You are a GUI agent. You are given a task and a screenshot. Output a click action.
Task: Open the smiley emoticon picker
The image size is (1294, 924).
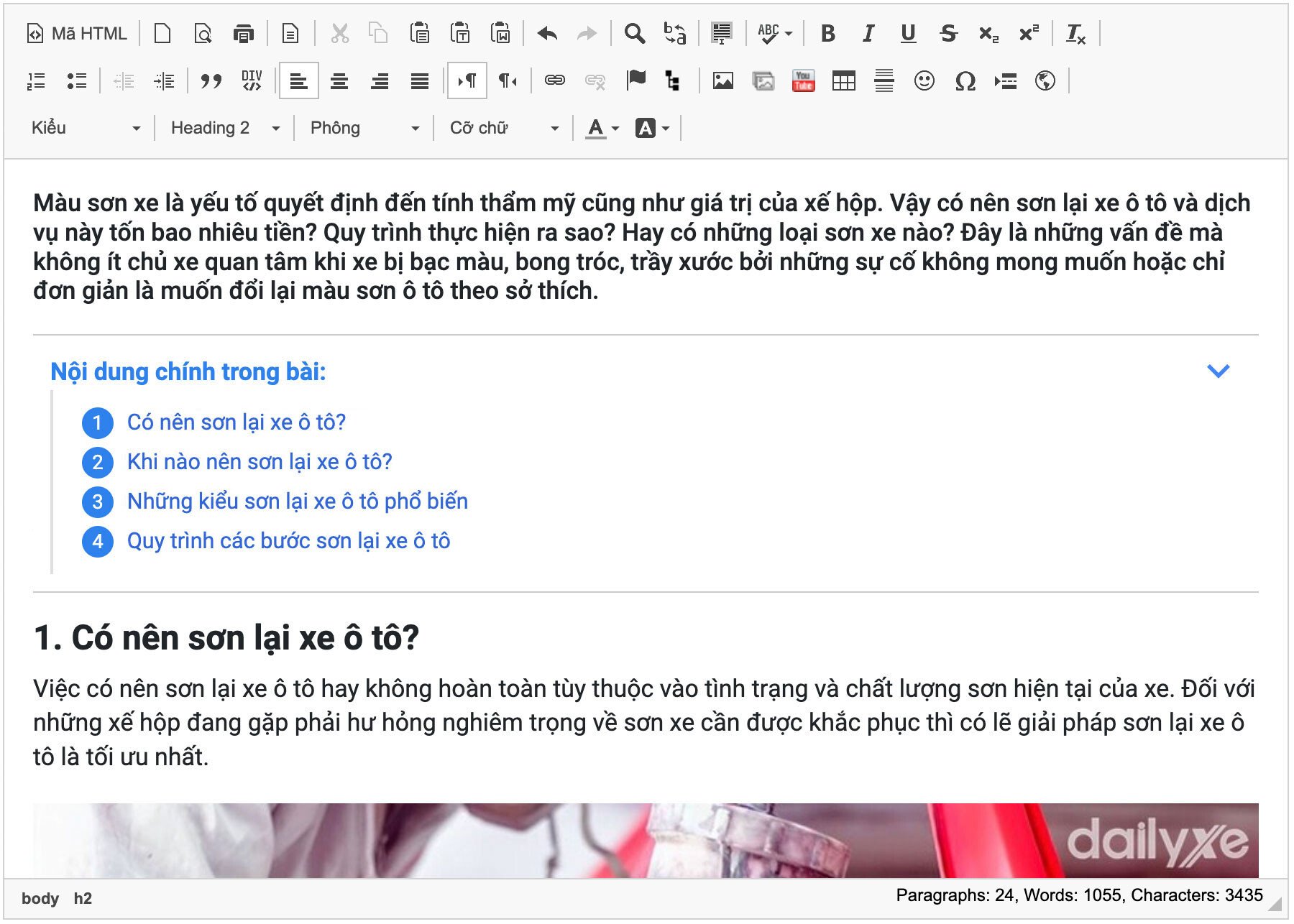(x=924, y=80)
